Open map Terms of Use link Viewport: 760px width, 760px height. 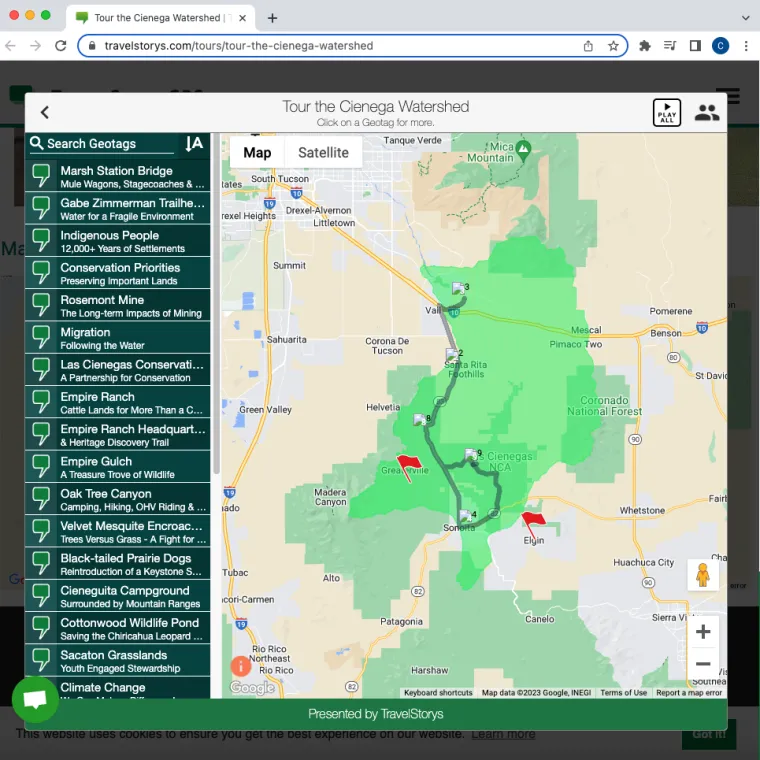(623, 693)
